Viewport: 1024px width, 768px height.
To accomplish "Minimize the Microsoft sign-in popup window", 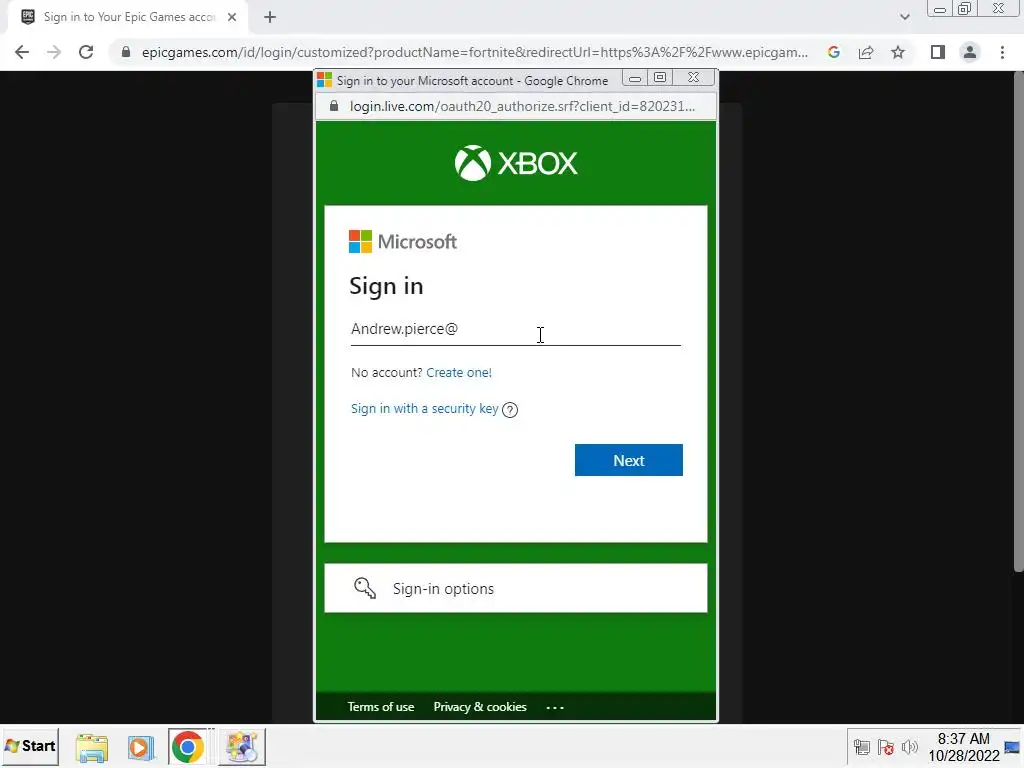I will point(635,78).
